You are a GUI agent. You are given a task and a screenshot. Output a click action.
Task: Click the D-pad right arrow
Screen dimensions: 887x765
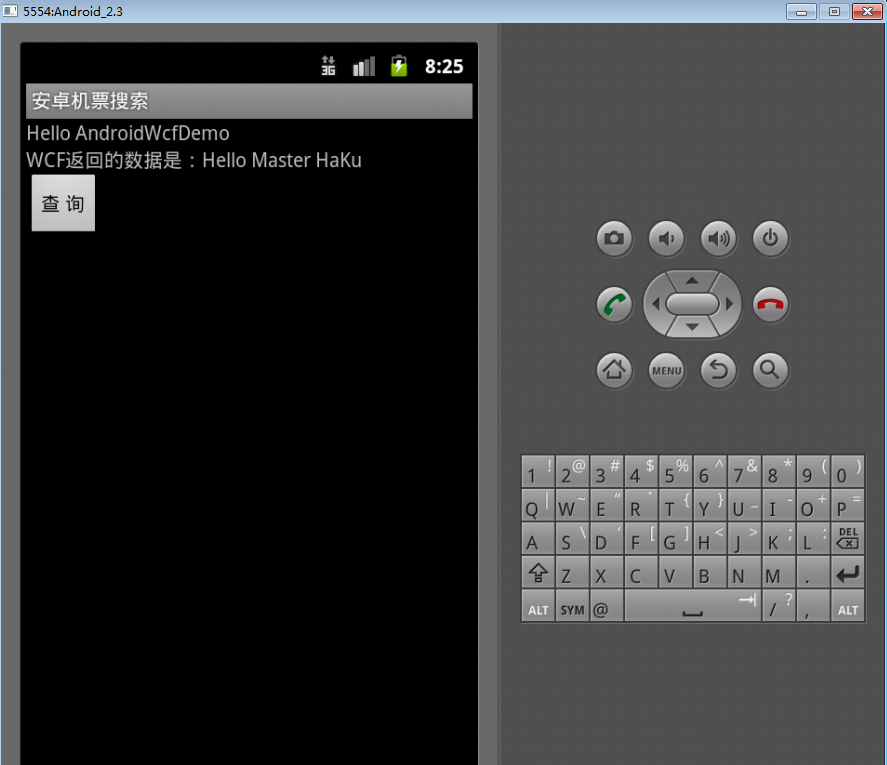click(x=729, y=304)
